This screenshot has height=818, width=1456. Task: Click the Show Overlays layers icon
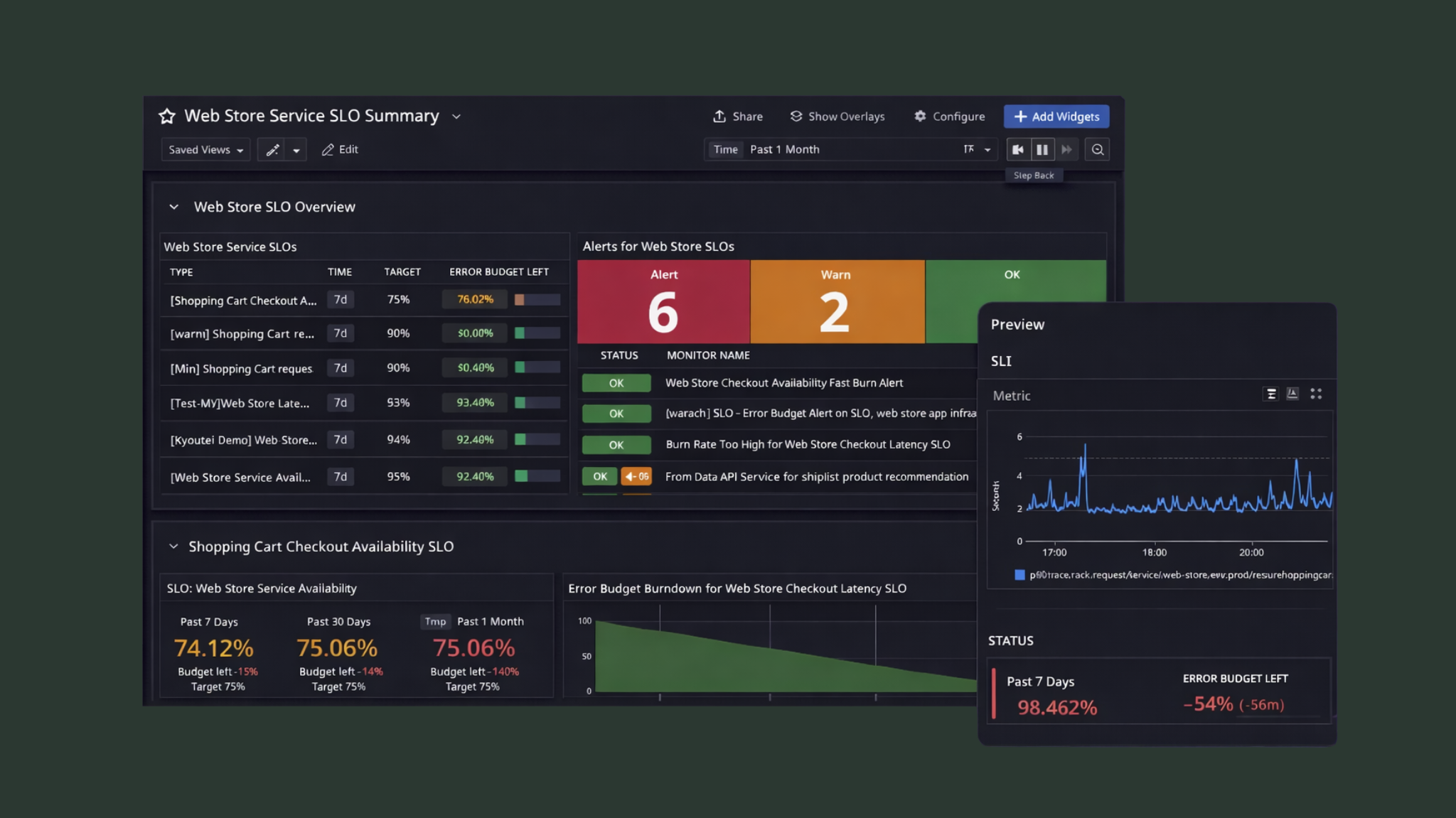click(796, 116)
